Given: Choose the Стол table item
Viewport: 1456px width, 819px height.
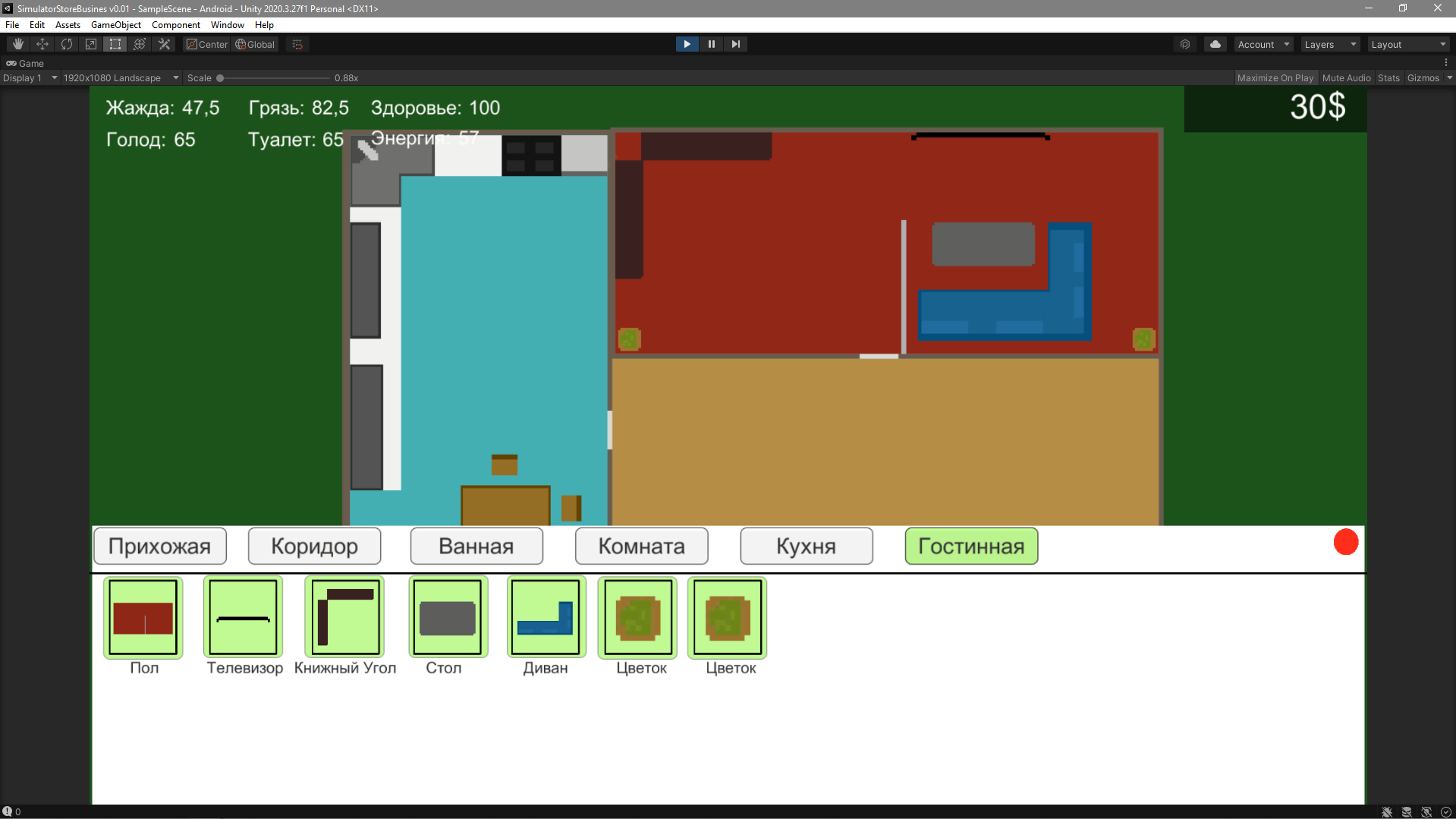Looking at the screenshot, I should click(448, 616).
